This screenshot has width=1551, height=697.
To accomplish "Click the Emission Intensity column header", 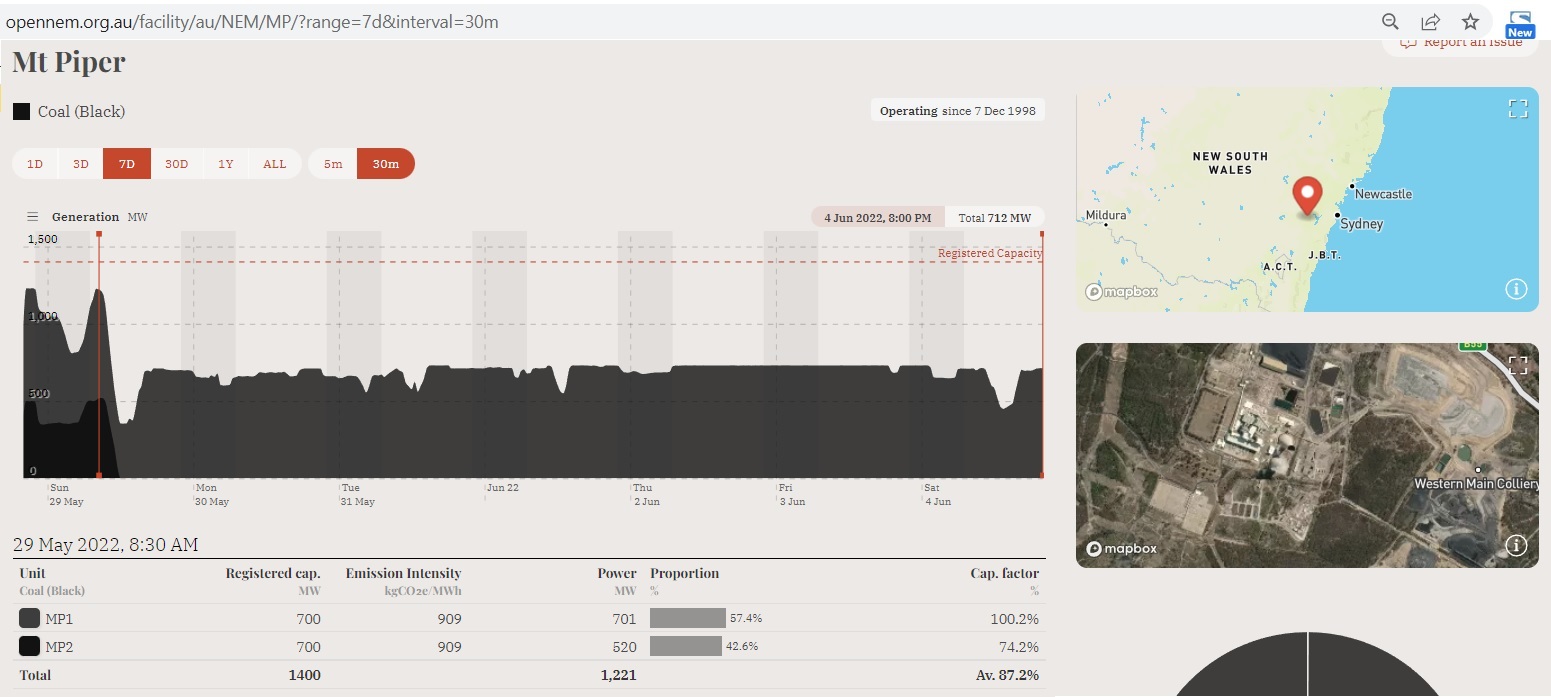I will click(403, 573).
